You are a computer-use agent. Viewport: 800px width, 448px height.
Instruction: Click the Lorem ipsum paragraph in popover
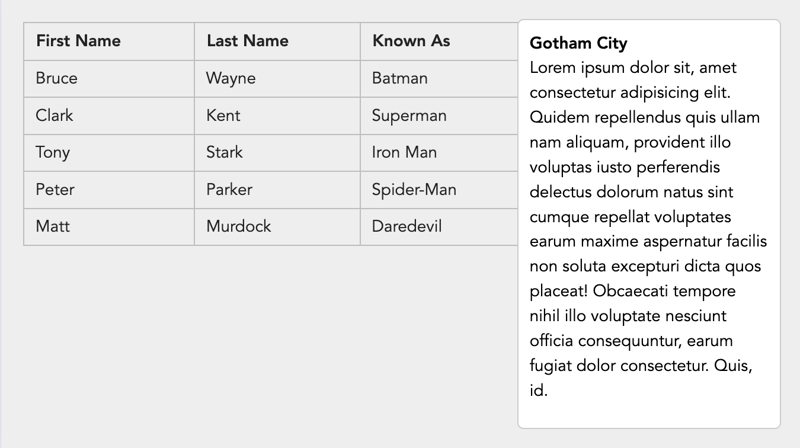coord(648,229)
